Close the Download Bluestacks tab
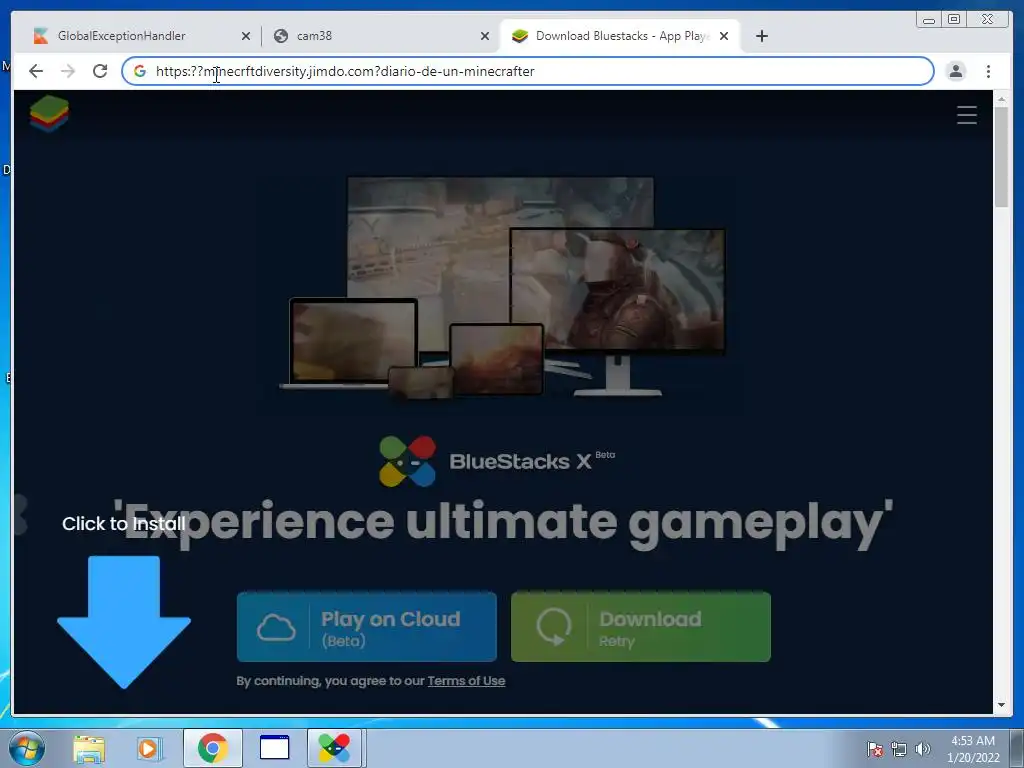The height and width of the screenshot is (768, 1024). click(724, 37)
